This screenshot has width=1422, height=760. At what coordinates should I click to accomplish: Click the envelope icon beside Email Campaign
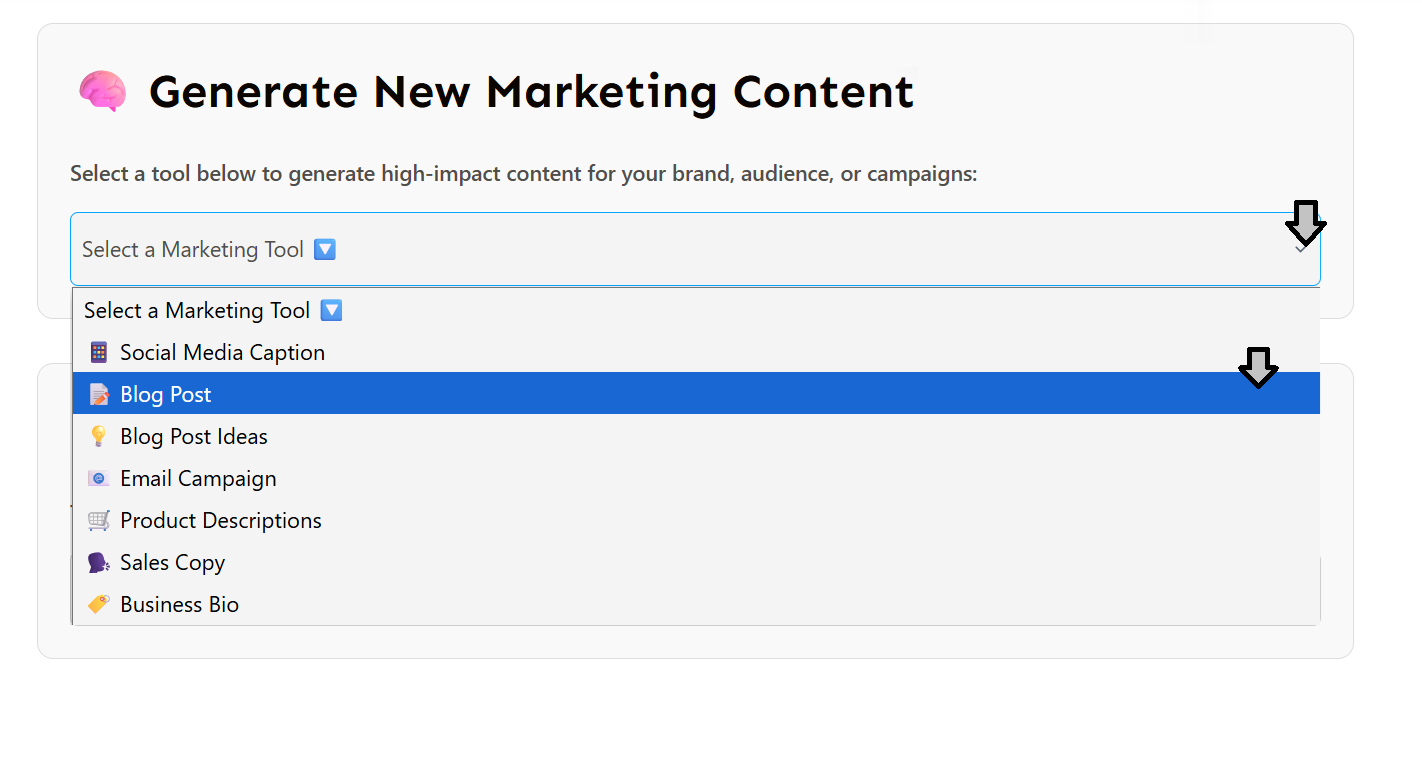tap(98, 479)
